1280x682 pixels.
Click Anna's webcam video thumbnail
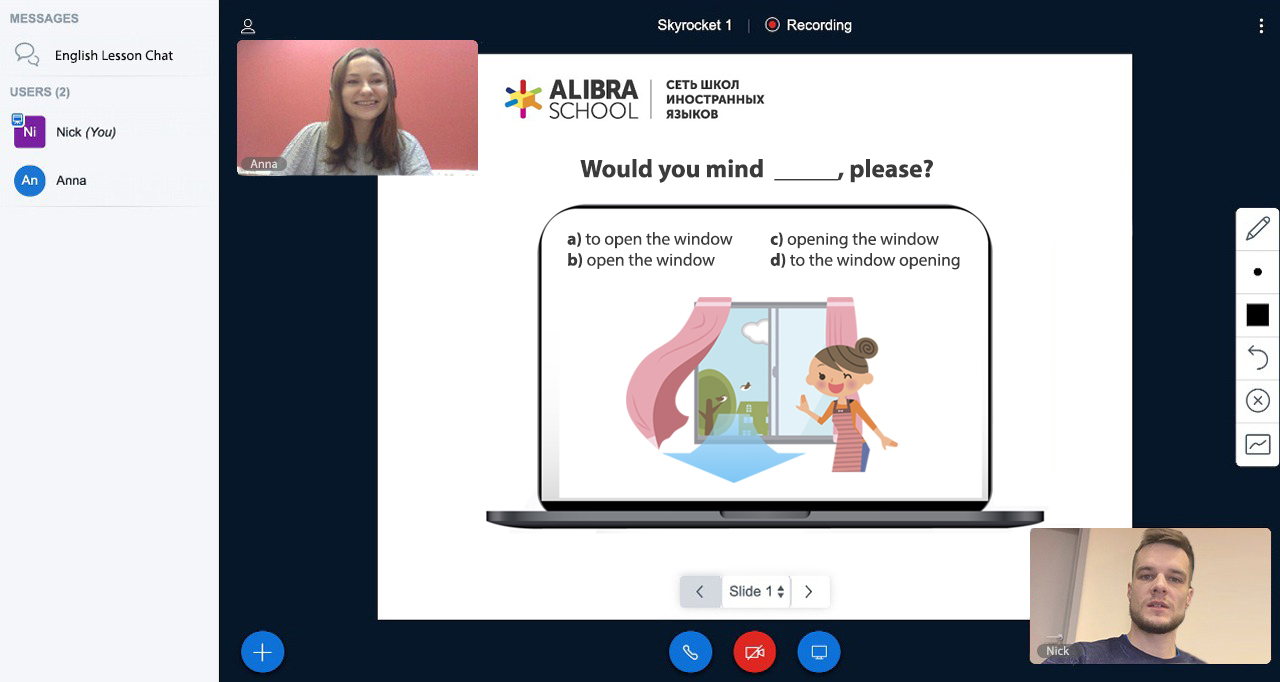tap(357, 107)
